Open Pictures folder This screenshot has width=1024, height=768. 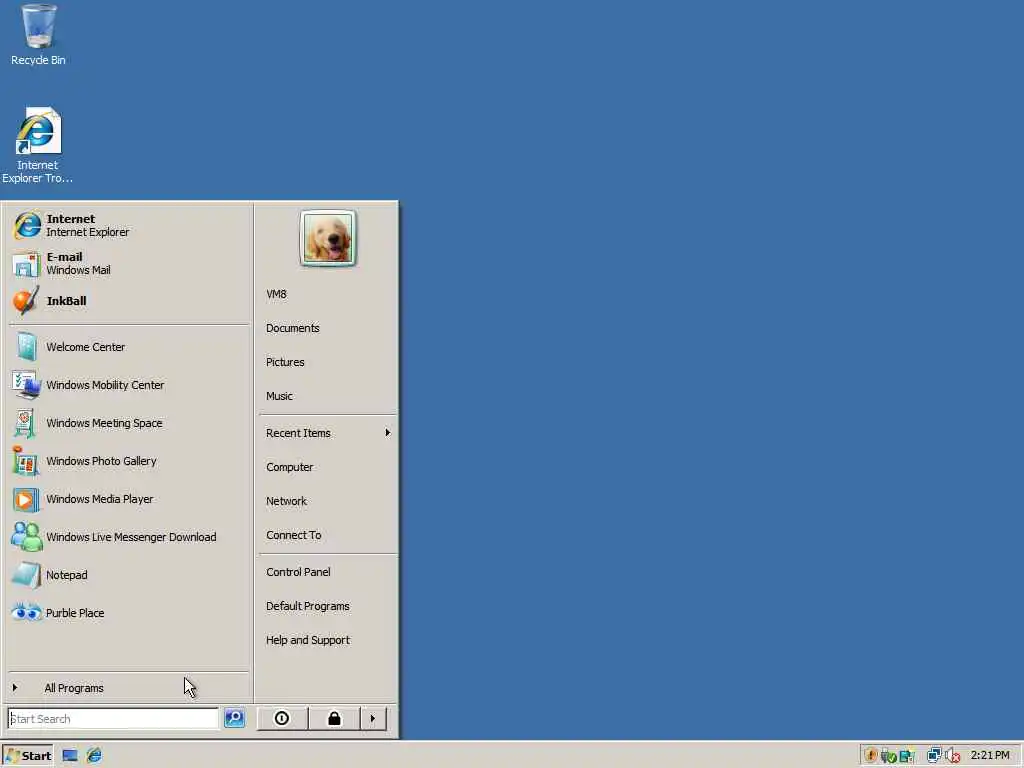pyautogui.click(x=328, y=362)
